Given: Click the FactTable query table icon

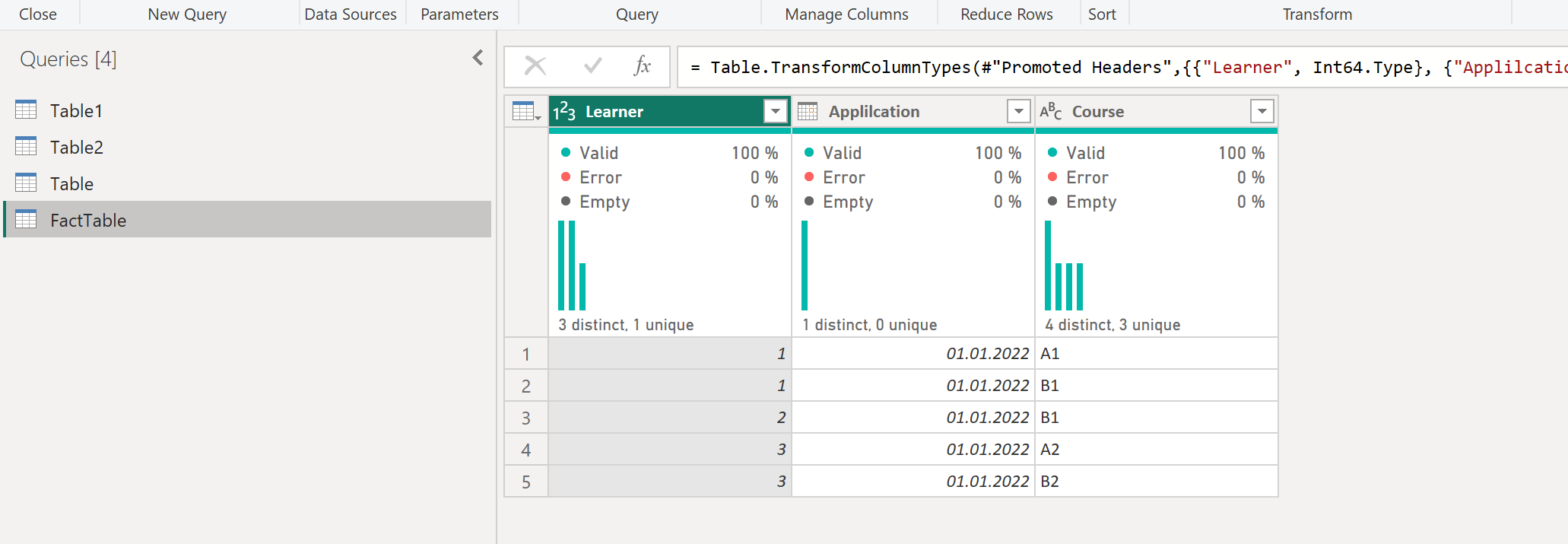Looking at the screenshot, I should pyautogui.click(x=26, y=219).
